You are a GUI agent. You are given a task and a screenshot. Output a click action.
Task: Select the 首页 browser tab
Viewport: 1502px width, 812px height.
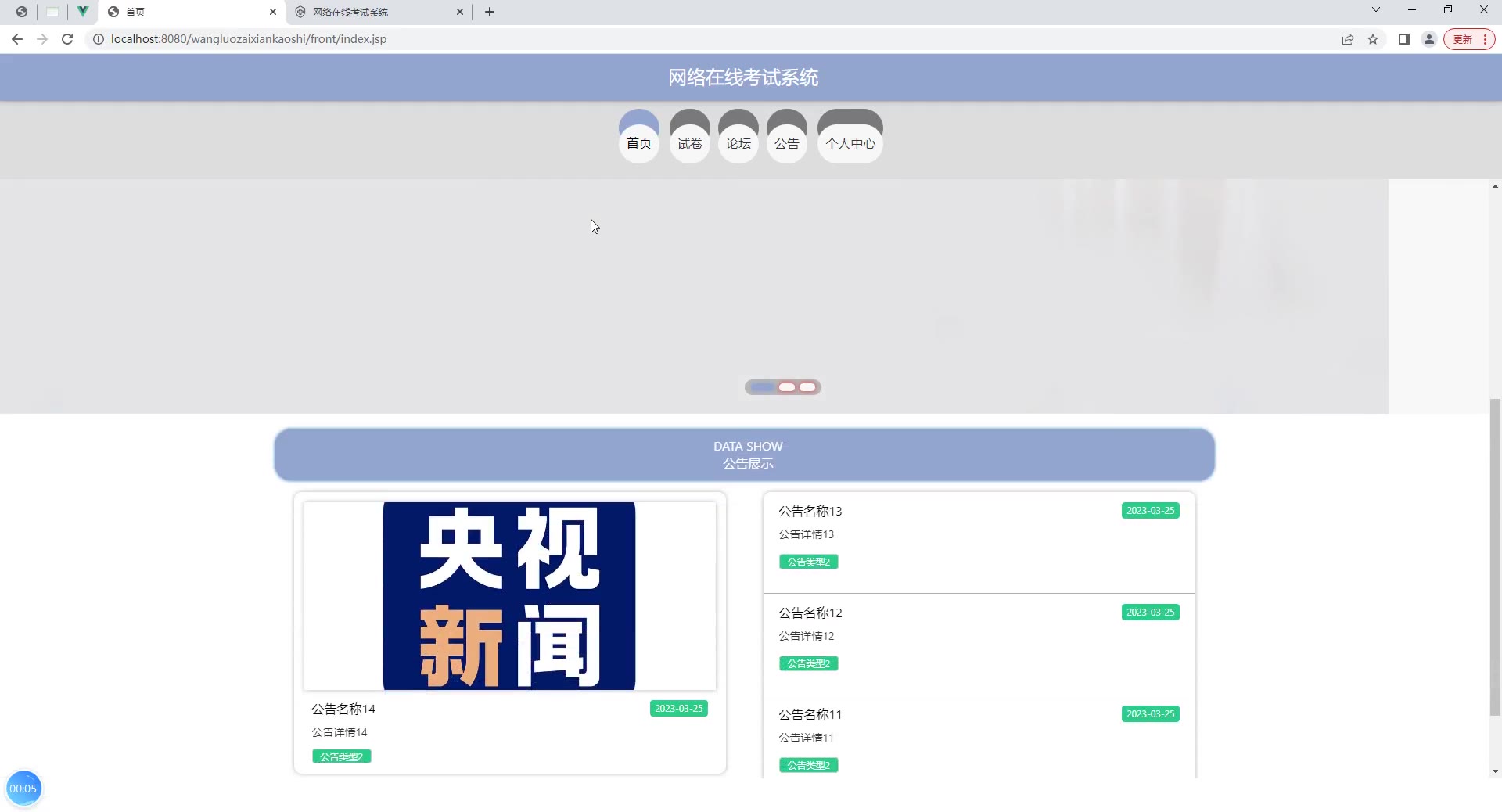pos(192,12)
